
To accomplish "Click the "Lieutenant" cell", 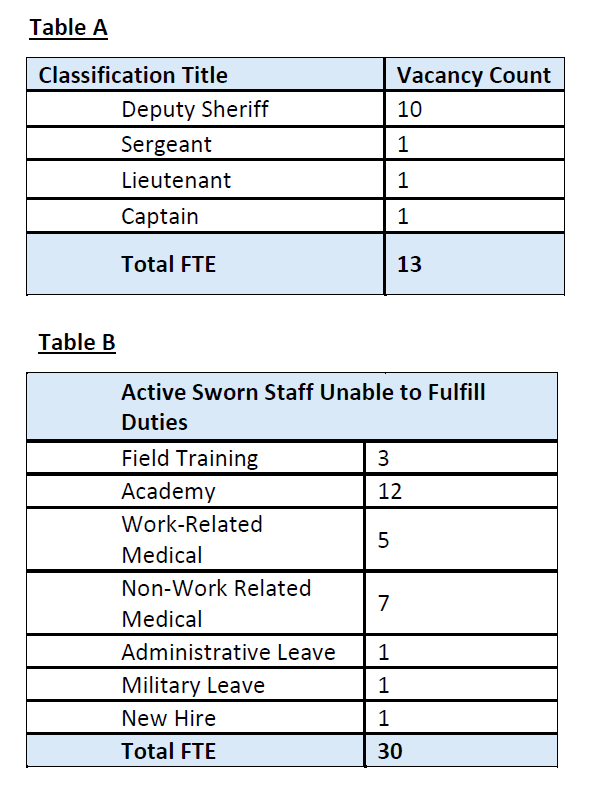I will [x=176, y=180].
